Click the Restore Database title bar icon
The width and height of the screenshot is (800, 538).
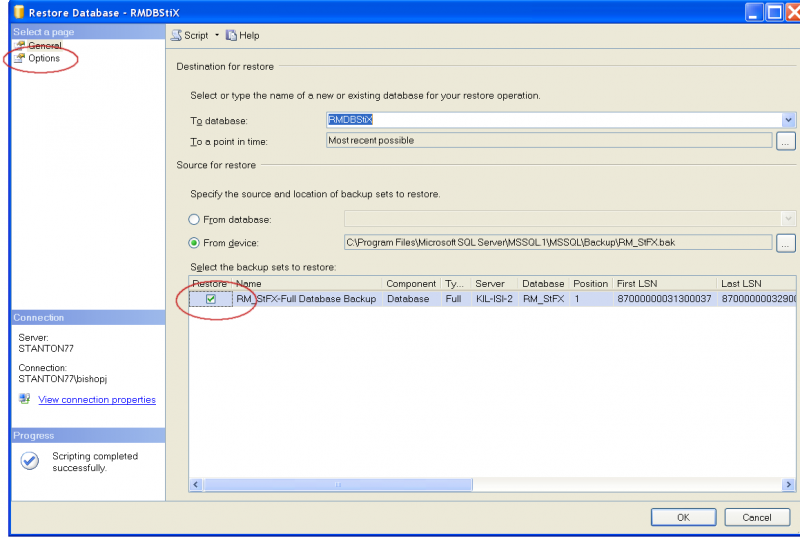click(19, 12)
